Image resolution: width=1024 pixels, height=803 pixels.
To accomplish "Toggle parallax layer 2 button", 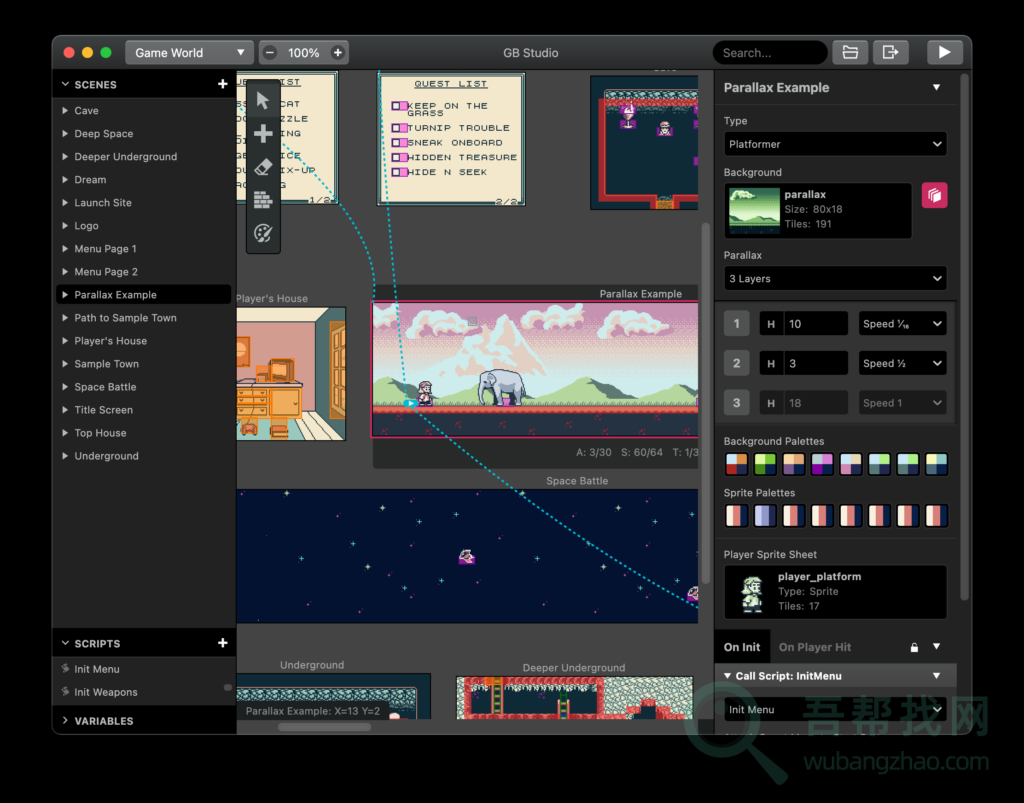I will pos(737,364).
